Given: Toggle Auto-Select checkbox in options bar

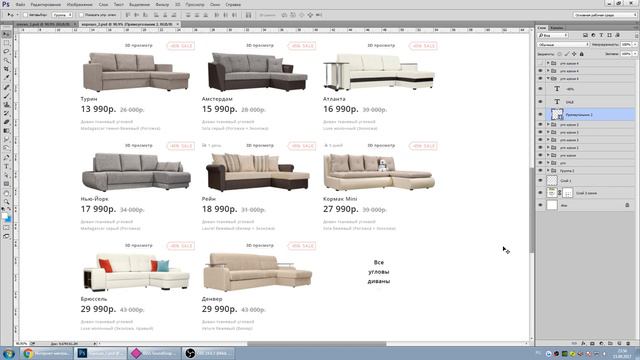Looking at the screenshot, I should coord(25,15).
